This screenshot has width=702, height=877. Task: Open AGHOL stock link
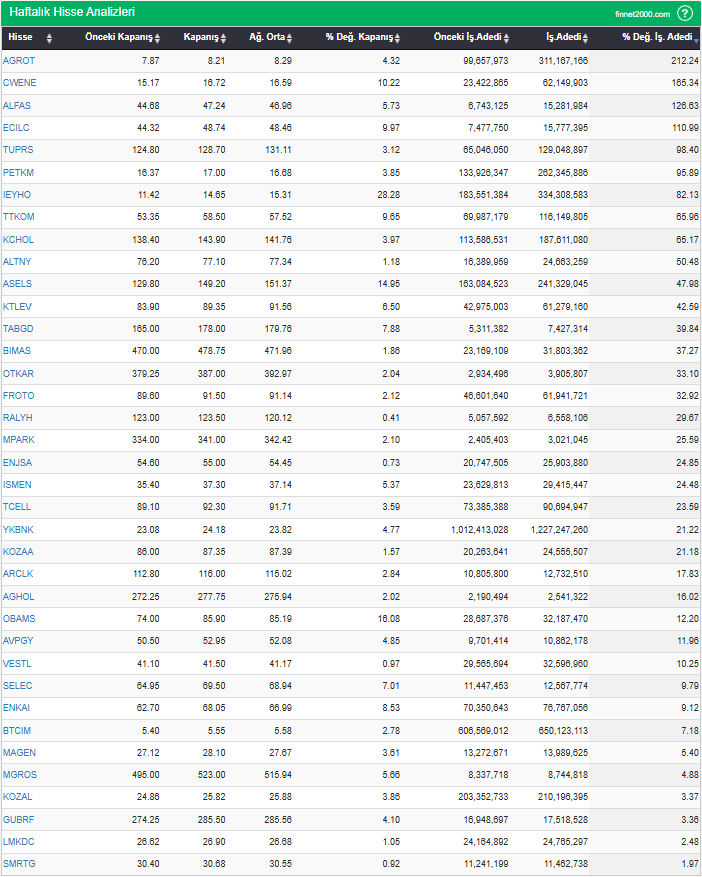[18, 597]
